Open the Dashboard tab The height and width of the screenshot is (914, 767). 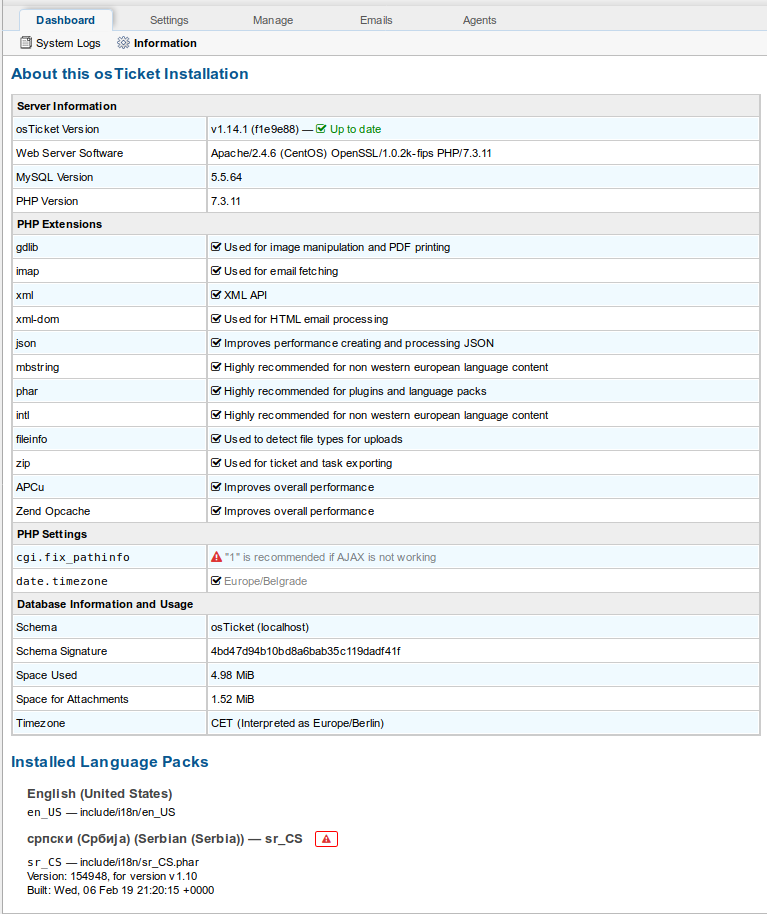pyautogui.click(x=65, y=20)
